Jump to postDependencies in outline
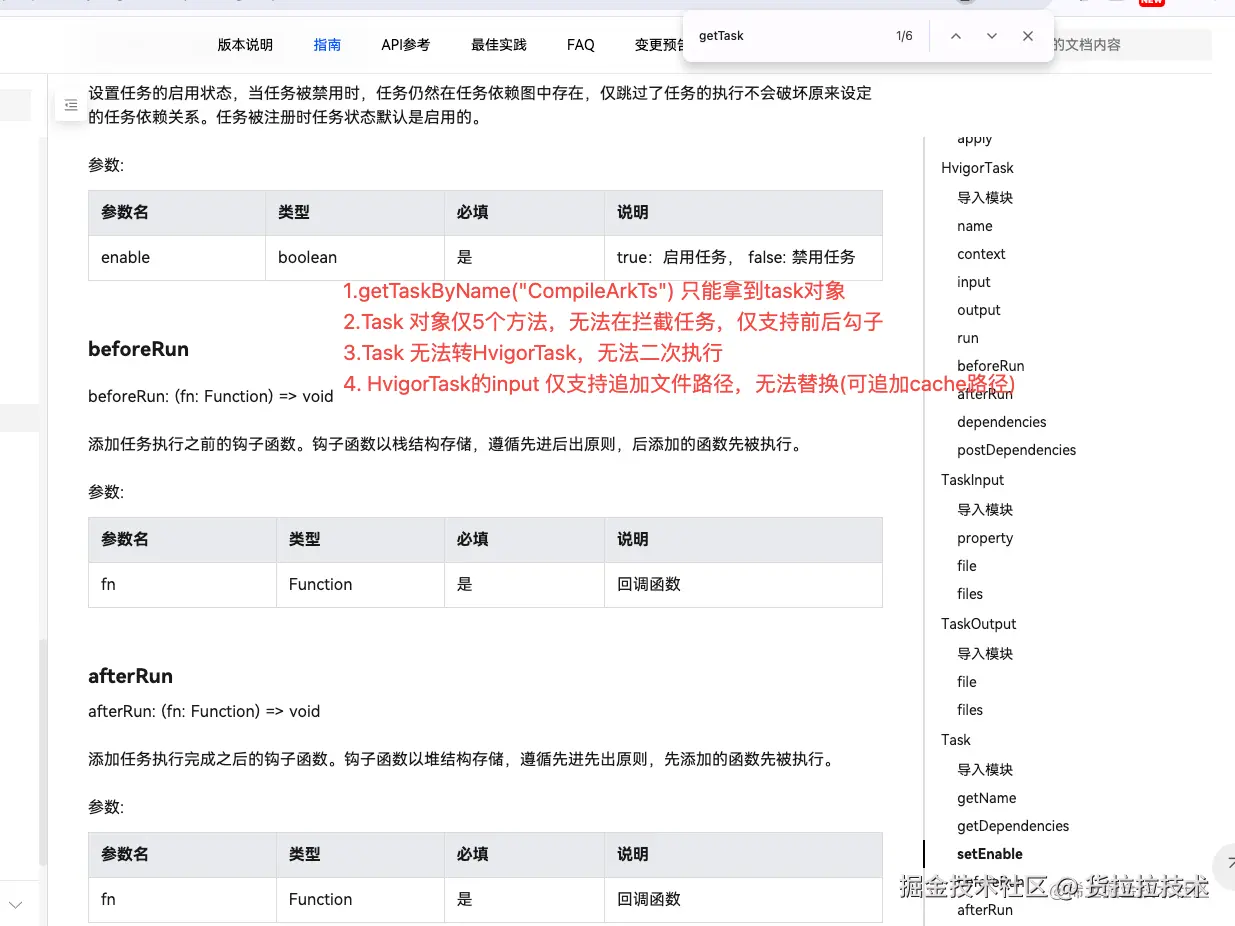Screen dimensions: 1235x926 (x=1017, y=450)
